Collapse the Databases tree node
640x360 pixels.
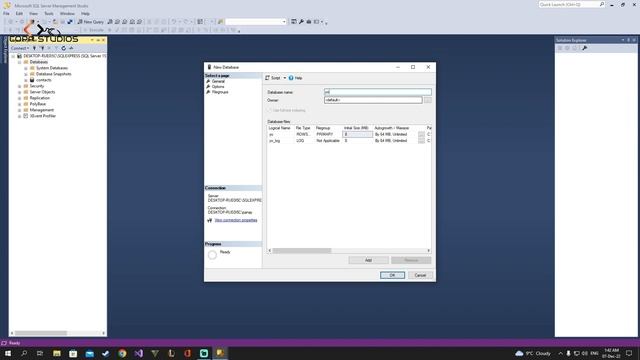20,62
